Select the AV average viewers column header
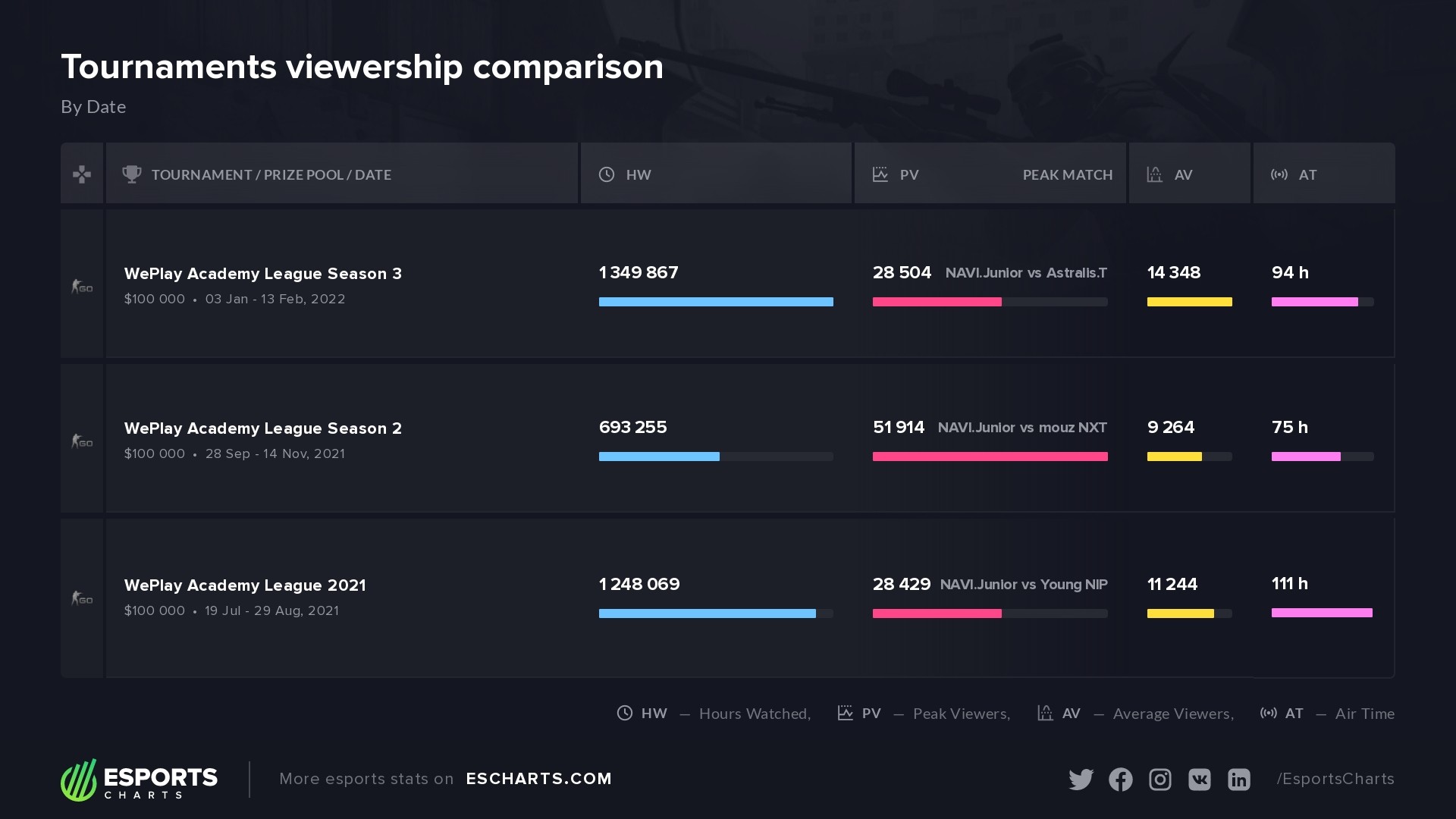The width and height of the screenshot is (1456, 819). 1182,175
